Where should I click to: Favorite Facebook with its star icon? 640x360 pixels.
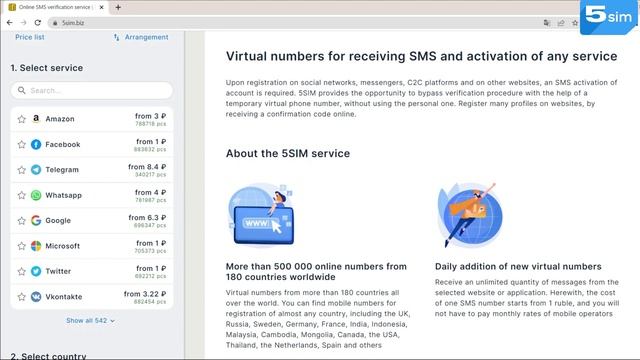[x=22, y=144]
